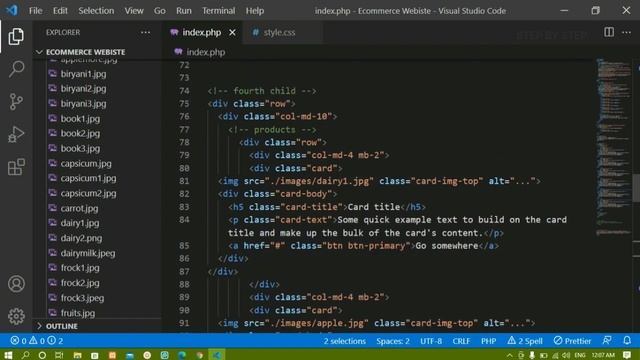The width and height of the screenshot is (640, 360).
Task: Open the Explorer view in activity bar
Action: tap(16, 37)
